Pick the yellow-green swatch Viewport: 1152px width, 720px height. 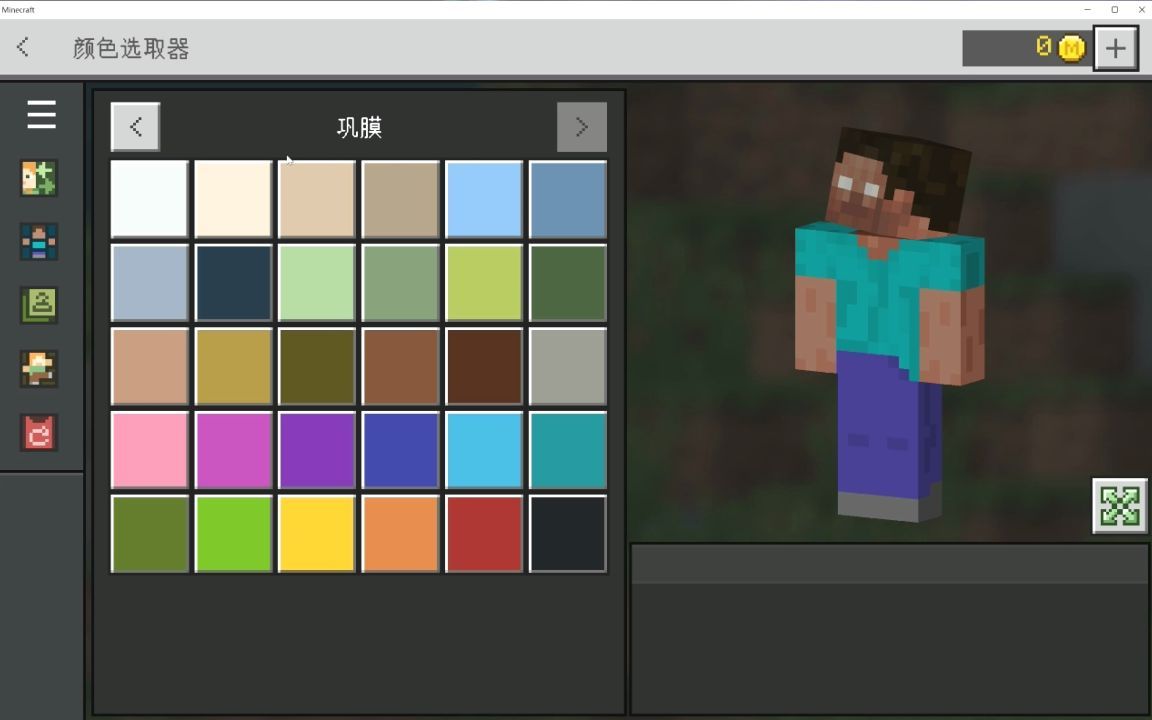(484, 283)
